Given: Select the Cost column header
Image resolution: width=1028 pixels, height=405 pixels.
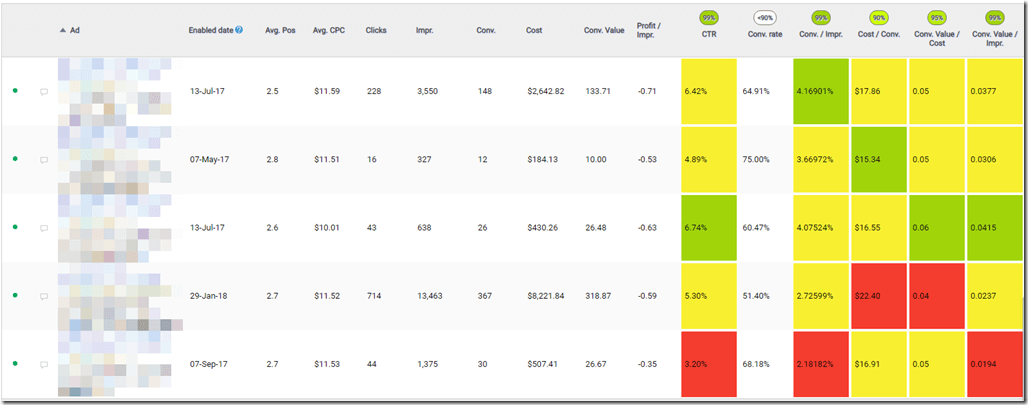Looking at the screenshot, I should [534, 30].
